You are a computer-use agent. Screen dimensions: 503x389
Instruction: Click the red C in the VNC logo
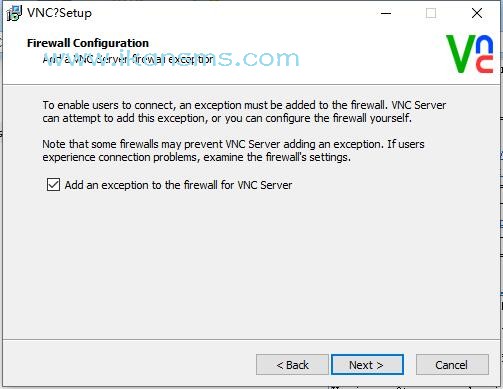point(485,64)
